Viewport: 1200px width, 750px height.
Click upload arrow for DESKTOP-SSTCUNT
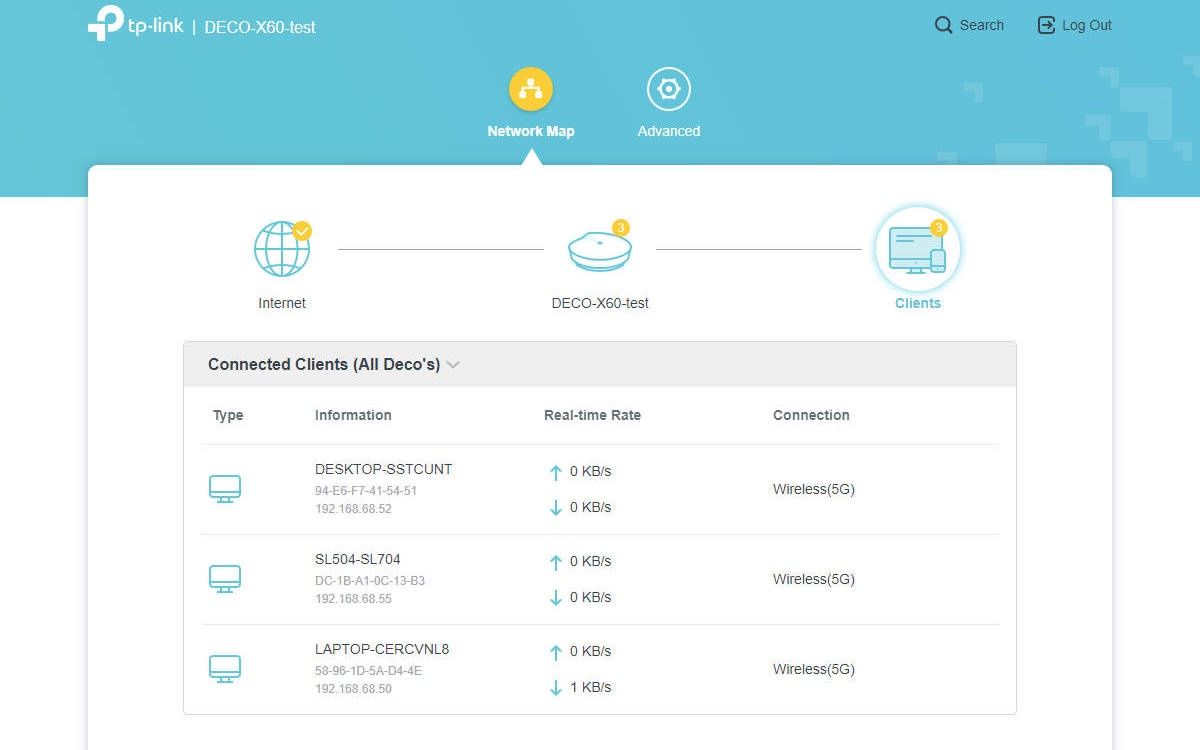[x=556, y=472]
